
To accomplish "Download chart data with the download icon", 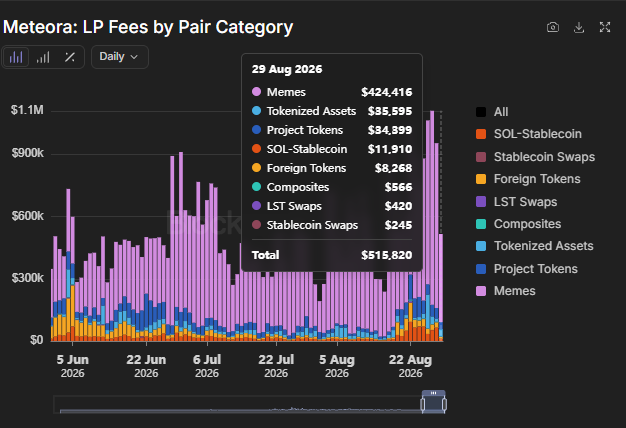I will click(x=579, y=27).
